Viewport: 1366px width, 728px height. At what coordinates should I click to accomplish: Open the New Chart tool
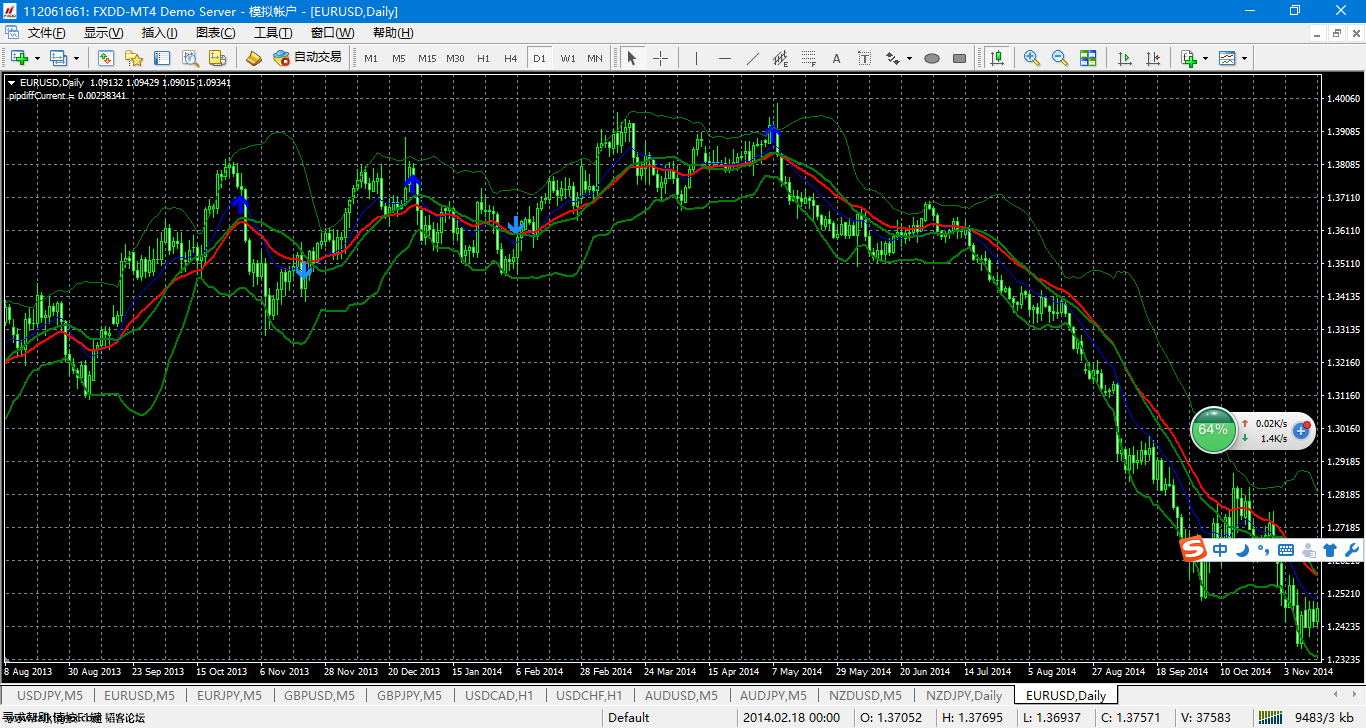19,58
